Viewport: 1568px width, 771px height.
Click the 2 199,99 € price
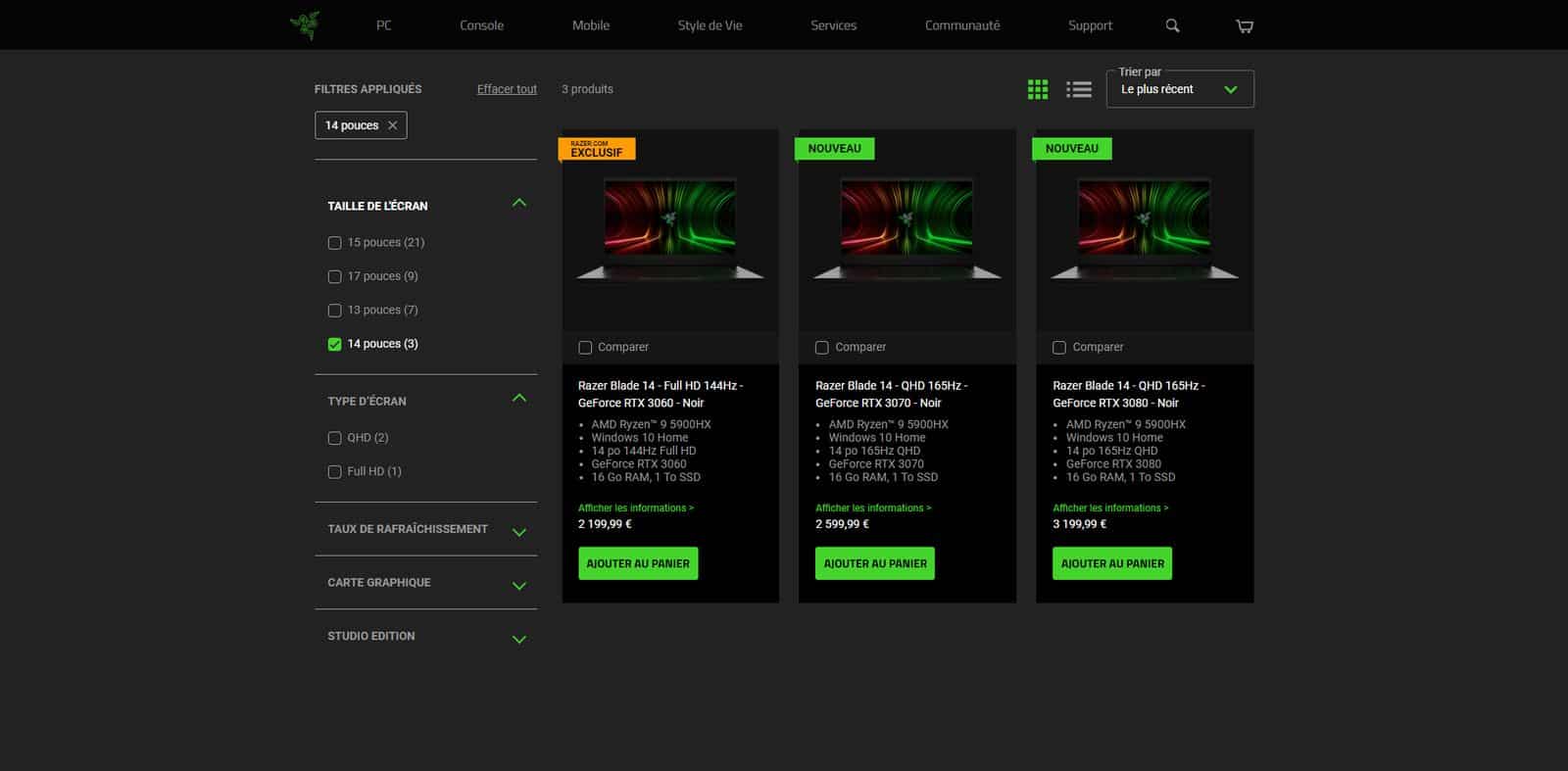click(x=605, y=524)
